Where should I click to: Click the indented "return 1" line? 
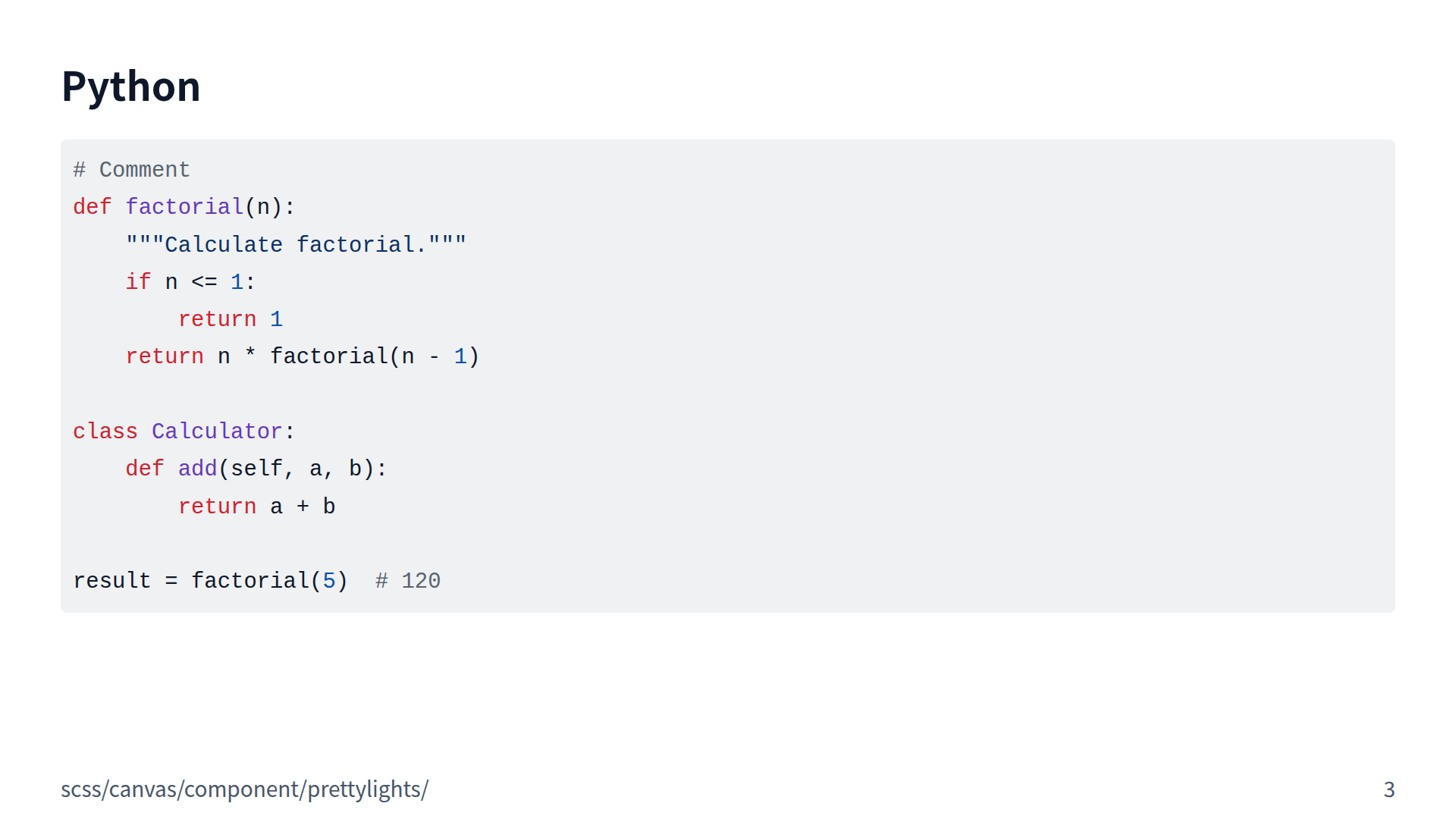(230, 319)
